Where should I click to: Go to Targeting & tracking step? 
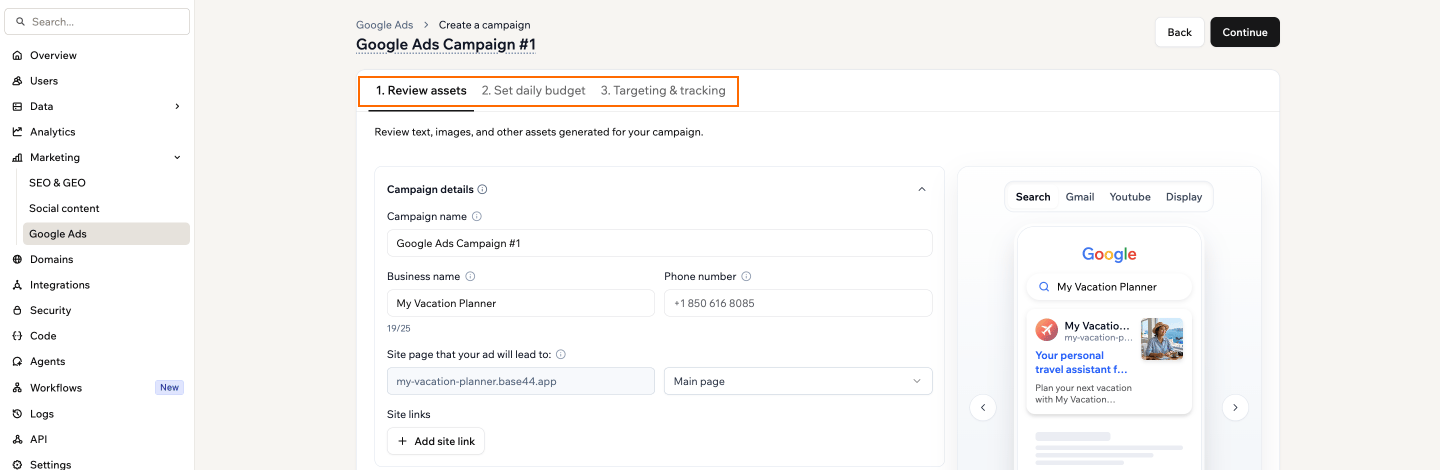point(663,90)
